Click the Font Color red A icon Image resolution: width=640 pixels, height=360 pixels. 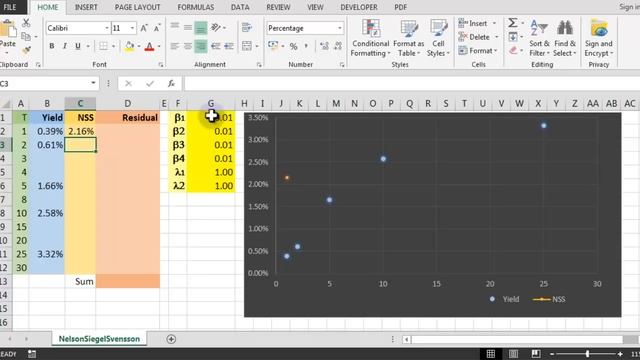coord(149,46)
